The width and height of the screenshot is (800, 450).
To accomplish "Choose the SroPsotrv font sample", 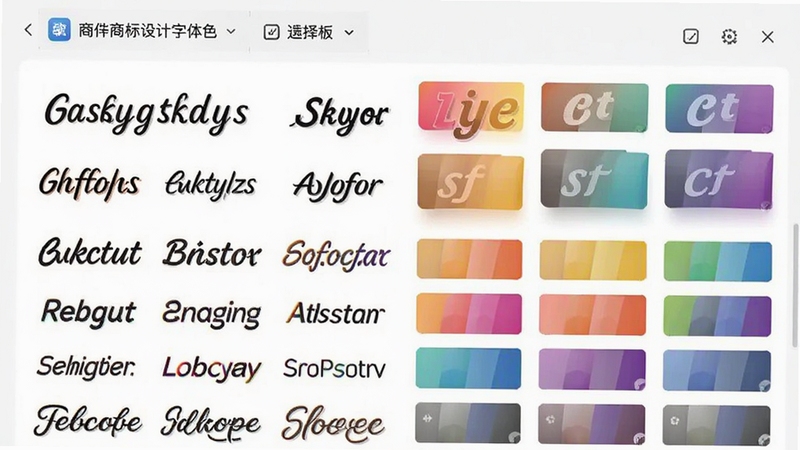I will tap(335, 368).
